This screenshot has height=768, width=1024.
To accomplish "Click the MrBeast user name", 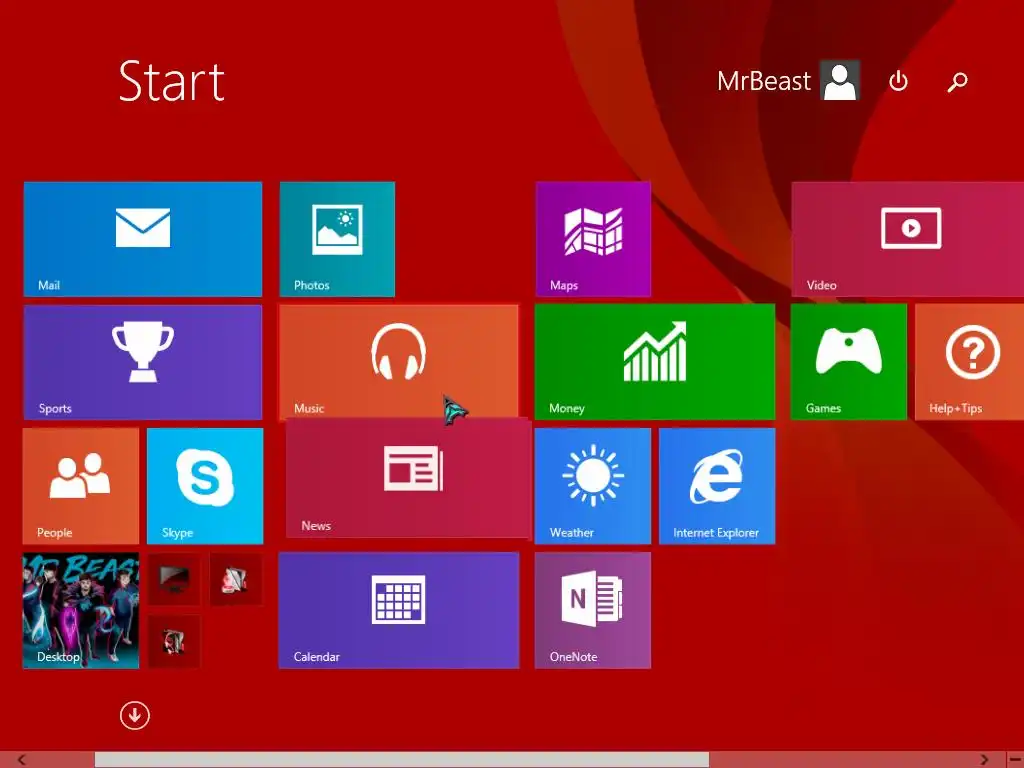I will [763, 81].
